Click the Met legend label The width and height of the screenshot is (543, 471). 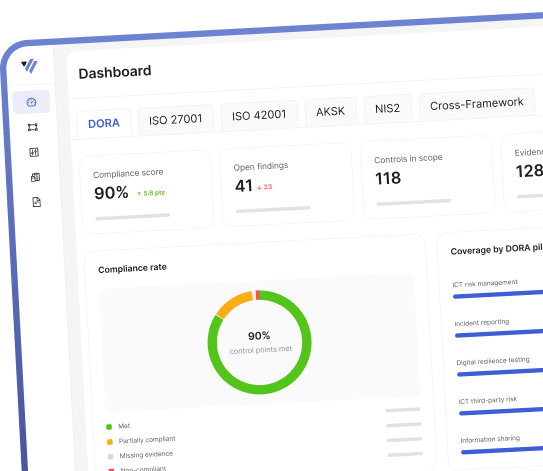[124, 426]
